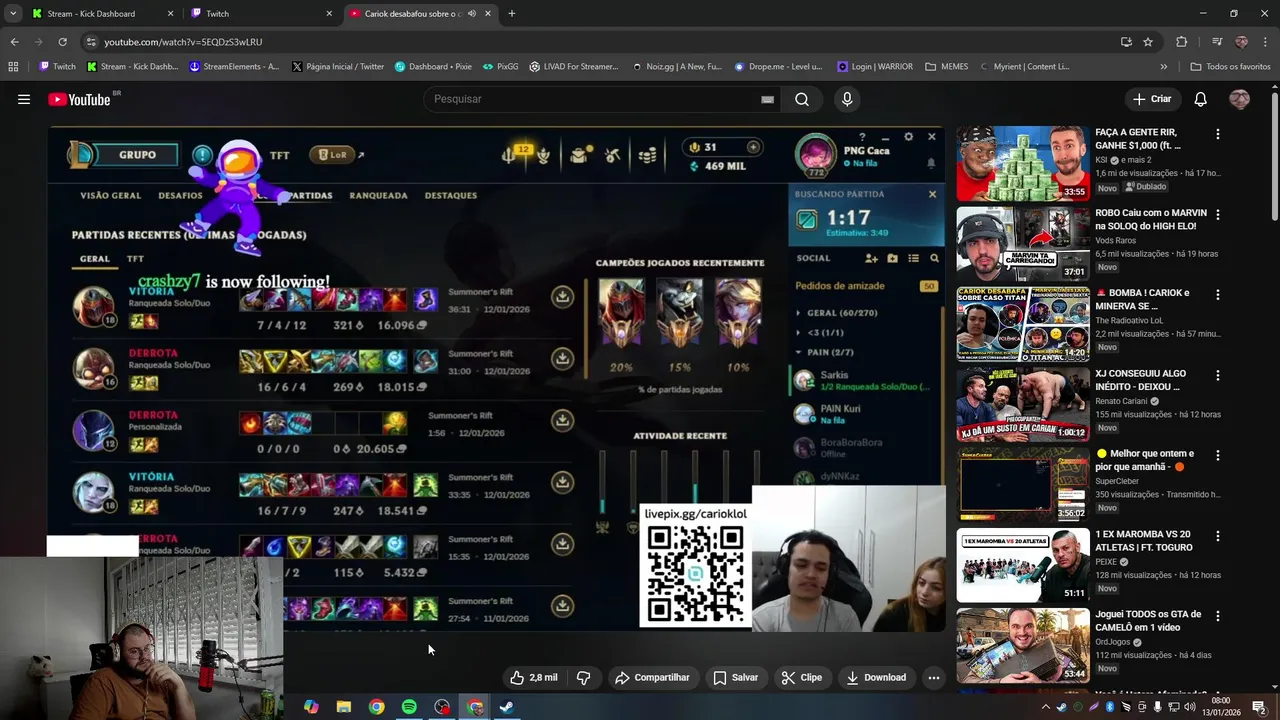Reload the page in Chrome
1280x720 pixels.
point(62,42)
